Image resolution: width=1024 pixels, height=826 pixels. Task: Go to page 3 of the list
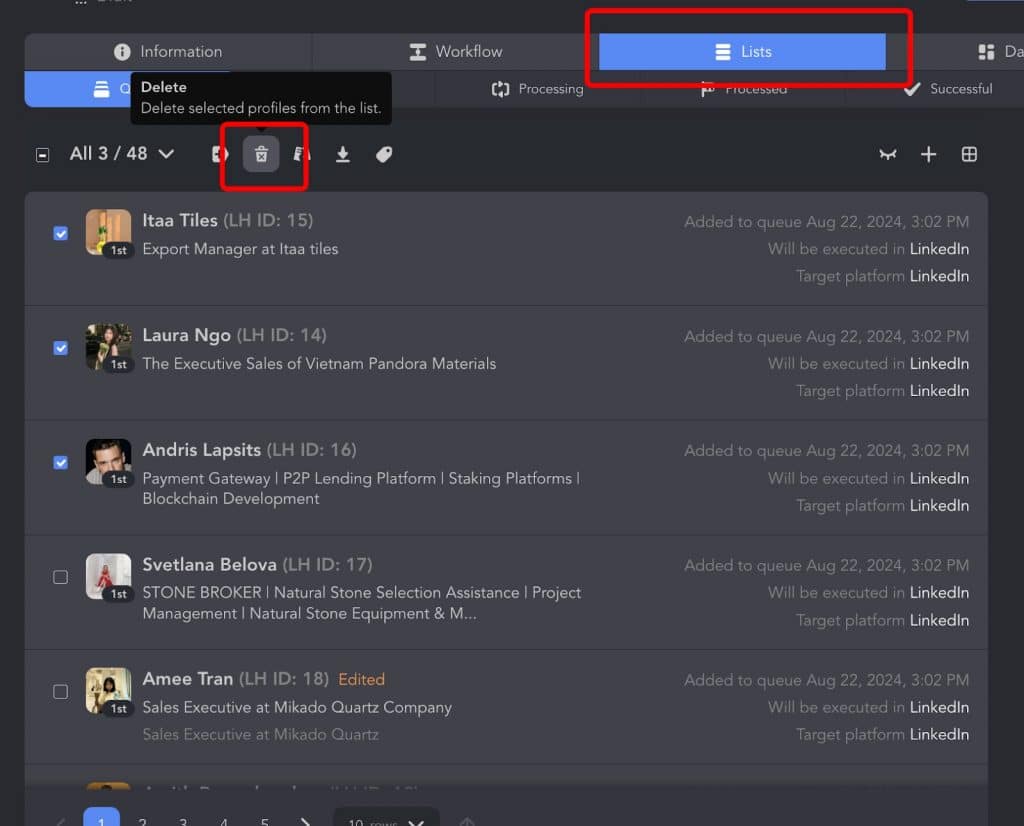click(x=183, y=821)
